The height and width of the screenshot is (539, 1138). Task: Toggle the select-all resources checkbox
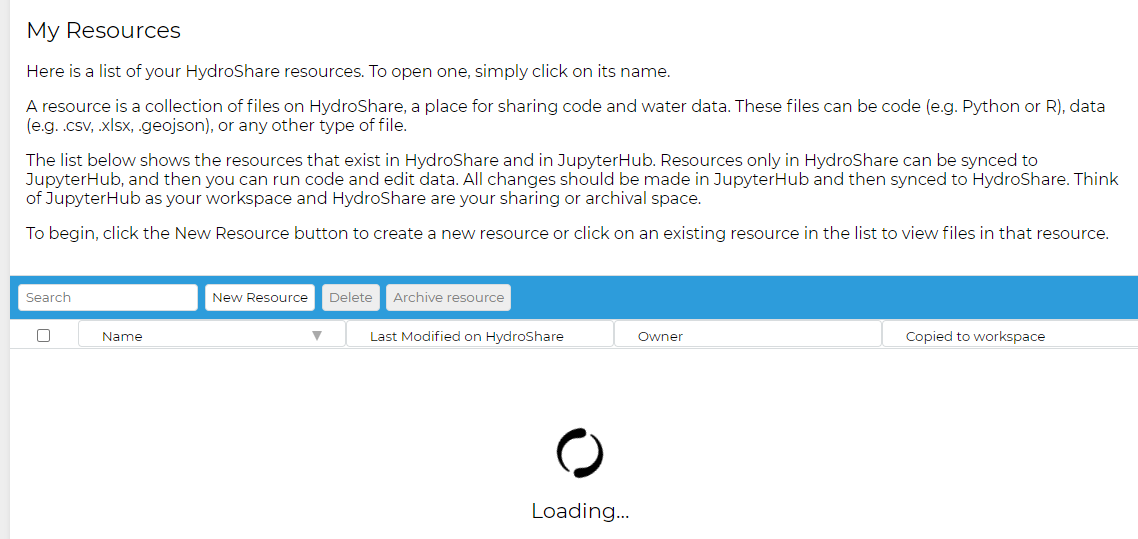44,335
